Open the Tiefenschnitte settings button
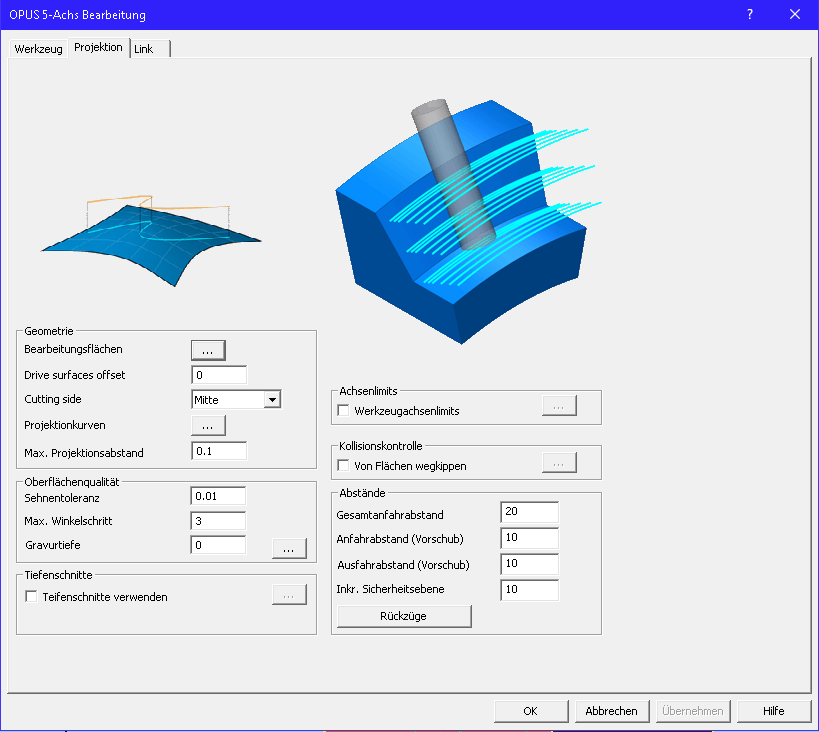Image resolution: width=819 pixels, height=732 pixels. click(x=289, y=595)
